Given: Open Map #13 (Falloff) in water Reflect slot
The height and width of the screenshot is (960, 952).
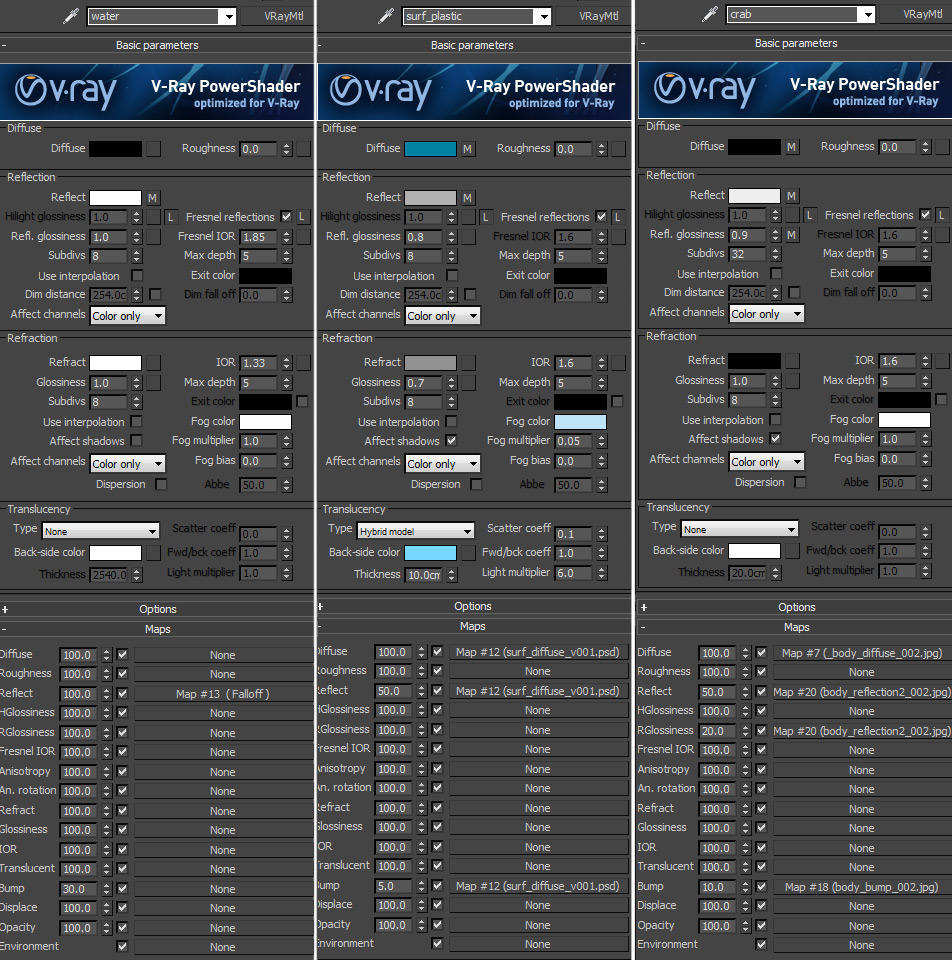Looking at the screenshot, I should pyautogui.click(x=223, y=694).
